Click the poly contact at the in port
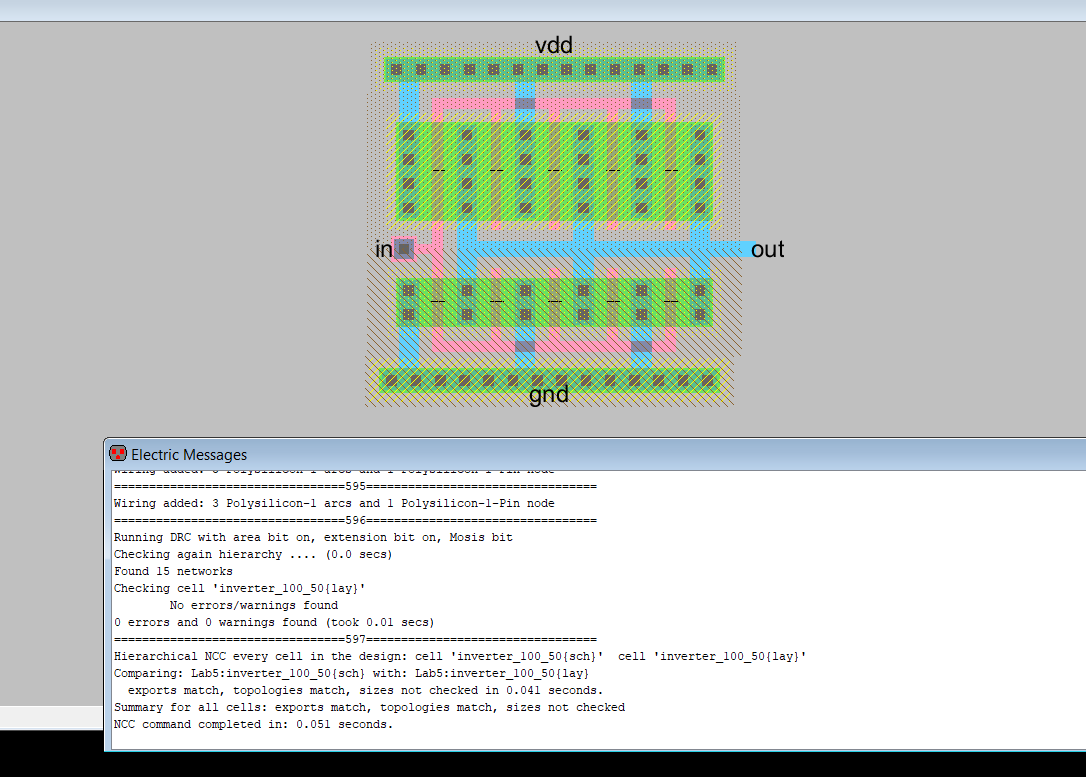Viewport: 1086px width, 777px height. [404, 249]
